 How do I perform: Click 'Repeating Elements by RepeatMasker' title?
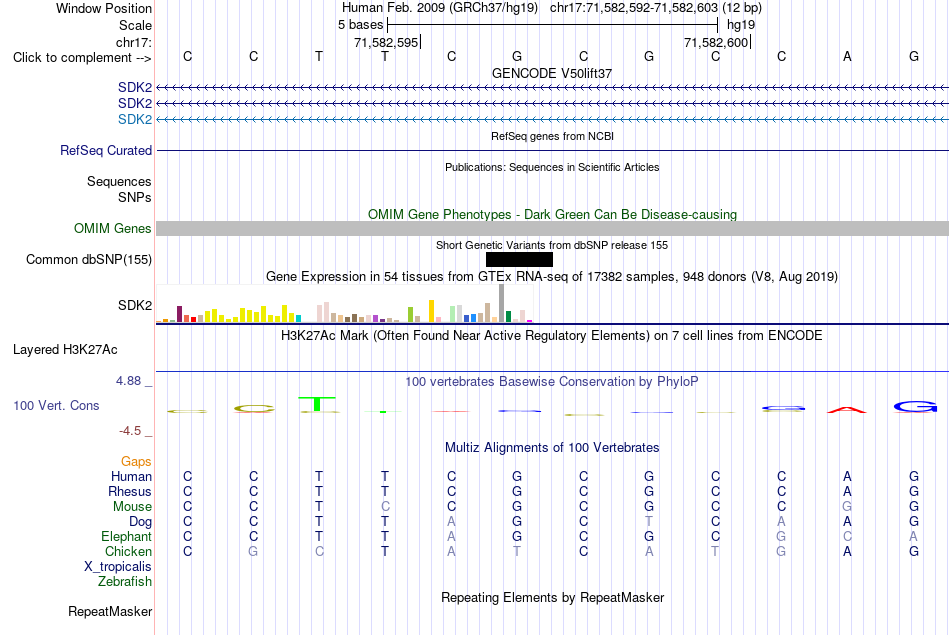pos(553,597)
